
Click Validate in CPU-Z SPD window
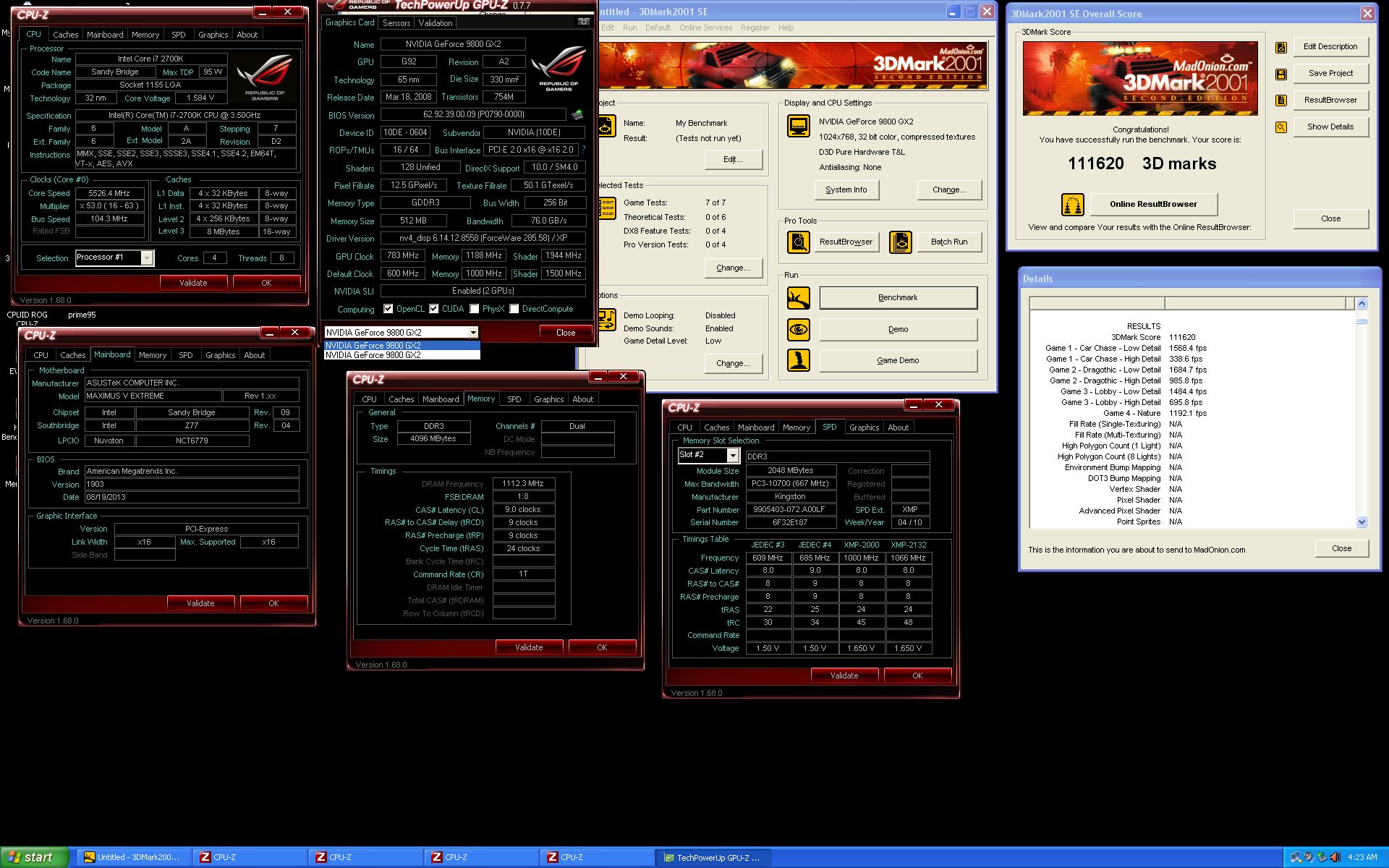(844, 676)
